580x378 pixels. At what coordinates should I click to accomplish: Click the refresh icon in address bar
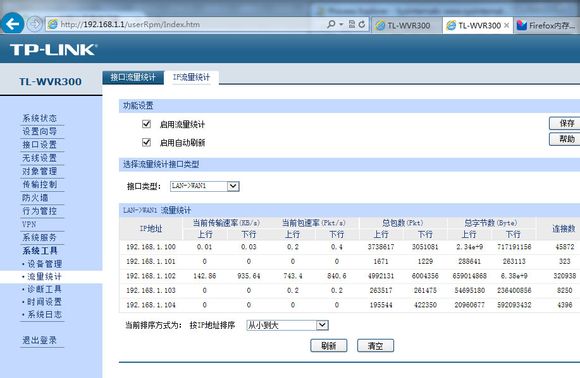[x=362, y=24]
